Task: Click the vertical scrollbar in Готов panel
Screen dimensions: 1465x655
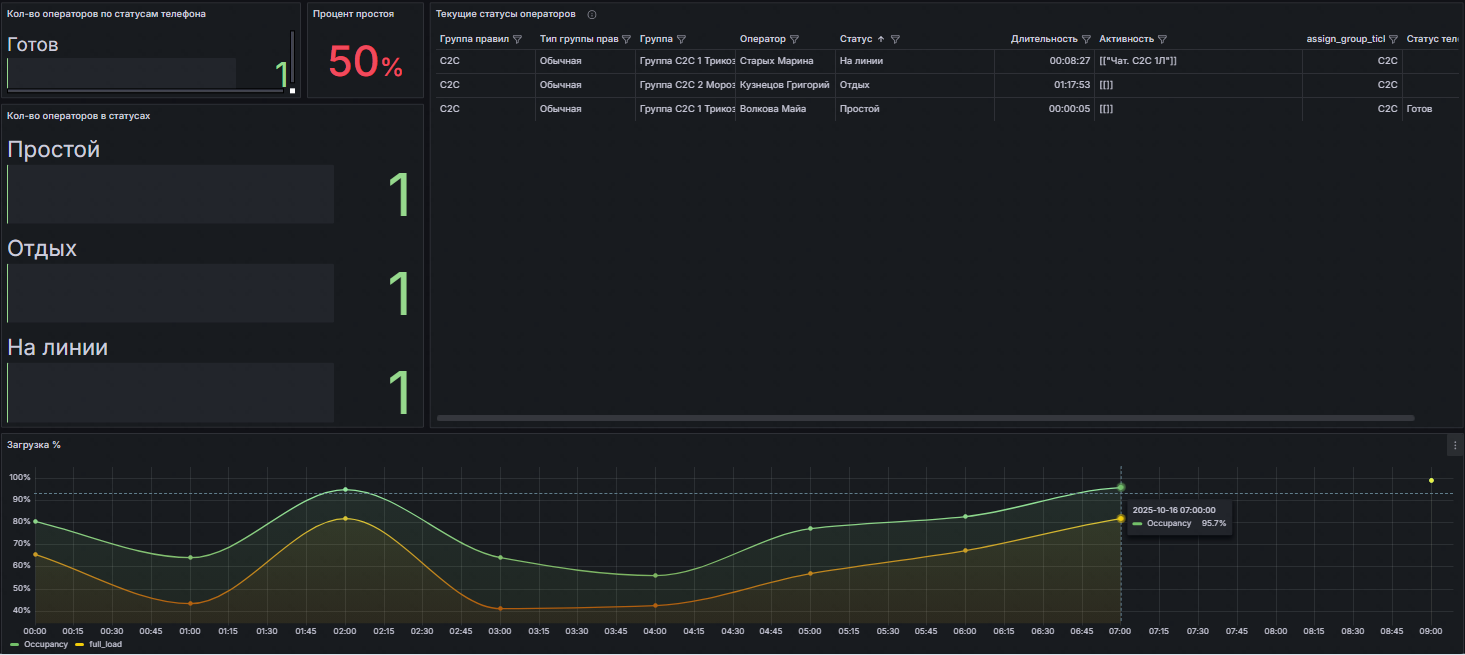Action: [292, 58]
